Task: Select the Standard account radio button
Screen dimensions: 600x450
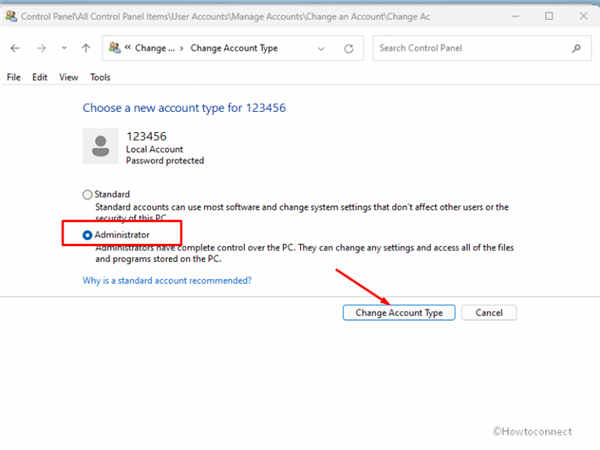Action: 88,194
